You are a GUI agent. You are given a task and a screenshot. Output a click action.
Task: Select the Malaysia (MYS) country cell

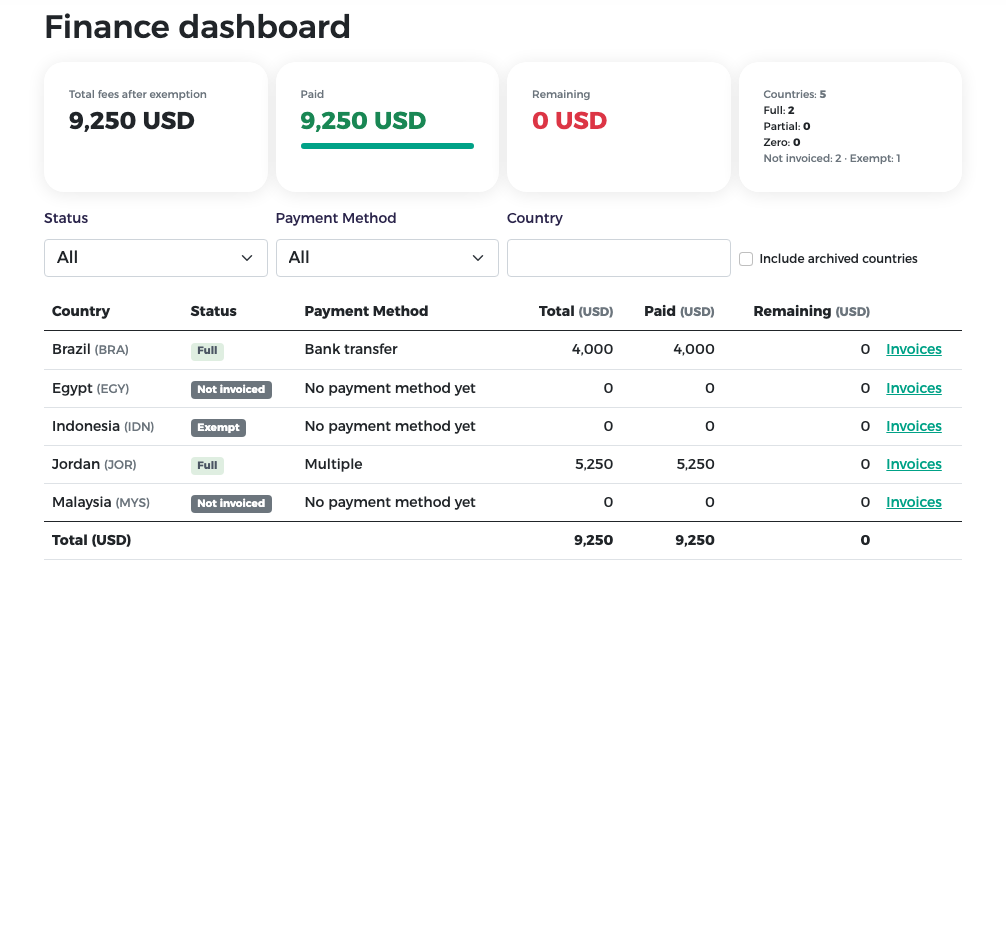point(101,502)
